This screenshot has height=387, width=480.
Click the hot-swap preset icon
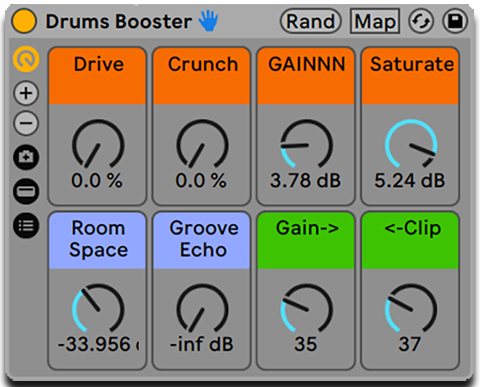click(421, 21)
